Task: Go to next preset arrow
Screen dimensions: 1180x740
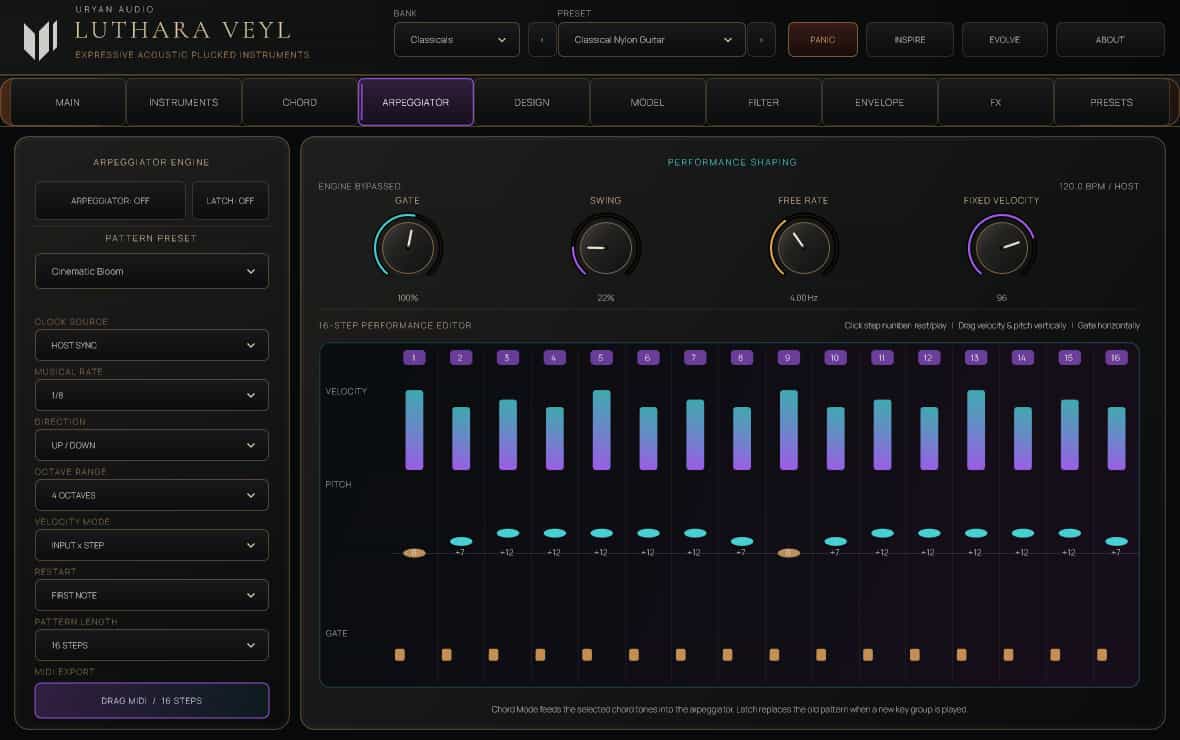Action: point(761,40)
